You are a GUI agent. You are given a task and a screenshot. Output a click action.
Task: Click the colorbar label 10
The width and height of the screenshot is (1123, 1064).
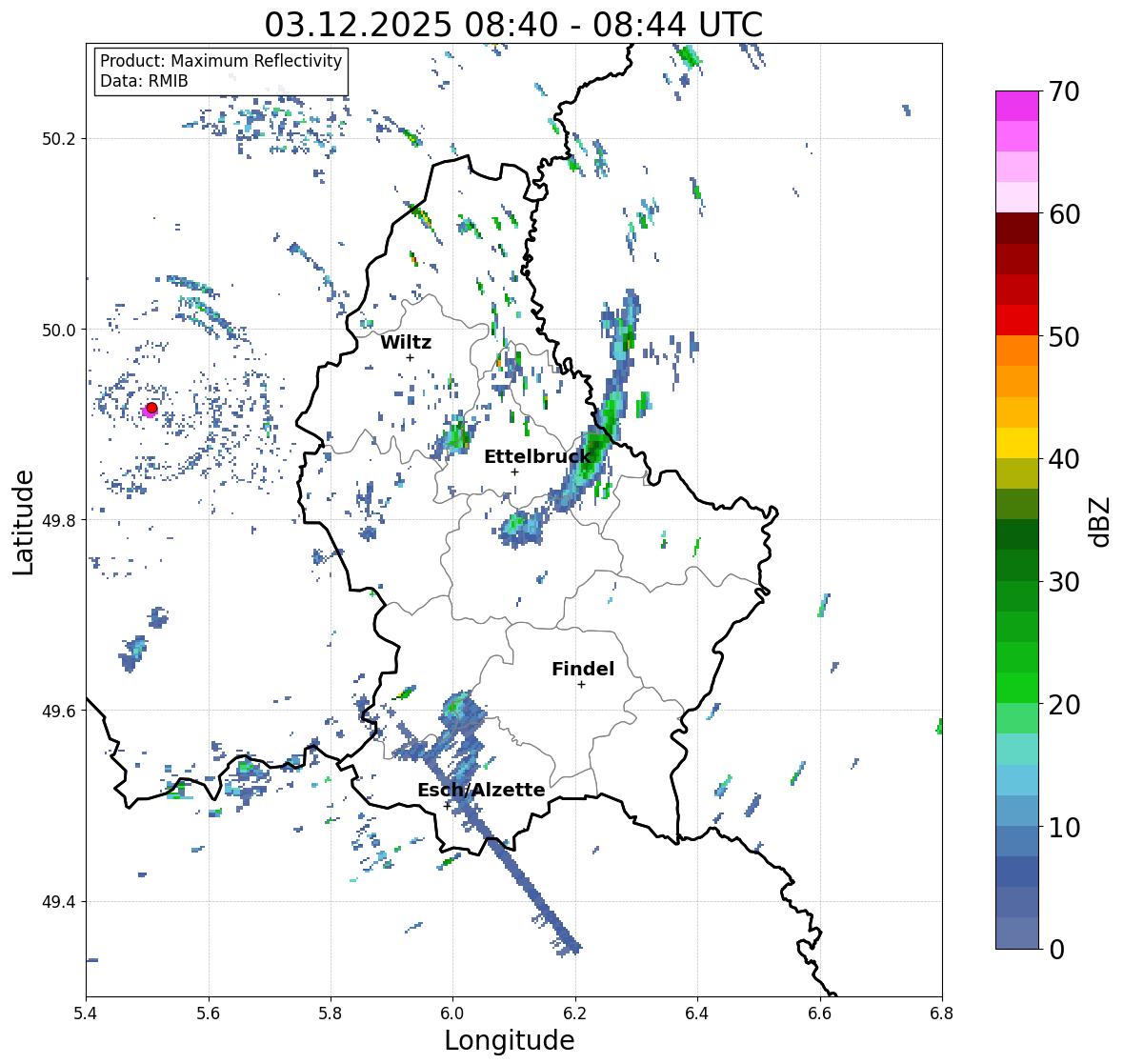[1064, 827]
